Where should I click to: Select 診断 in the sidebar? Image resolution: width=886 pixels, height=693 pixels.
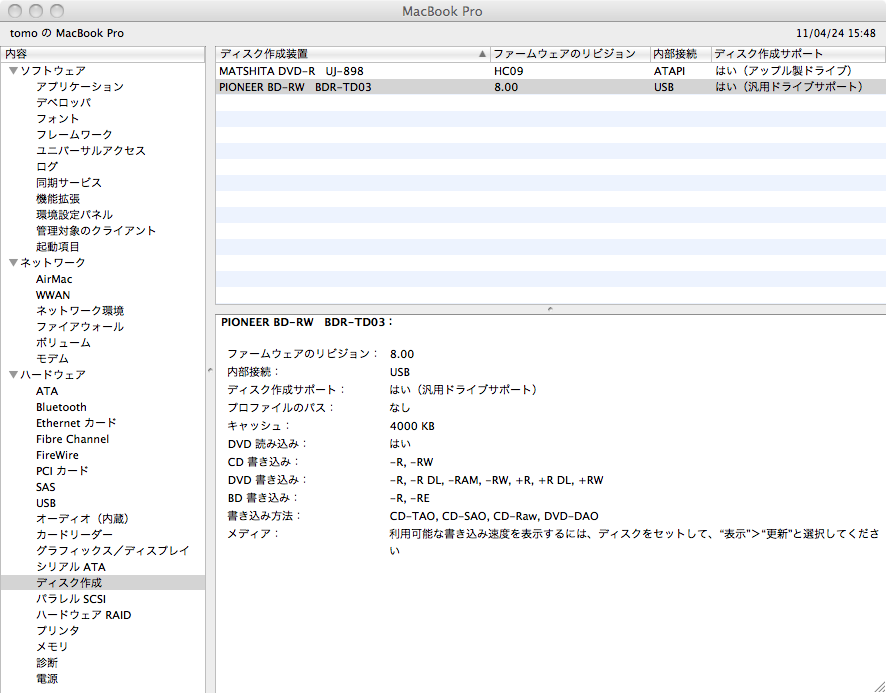click(x=47, y=662)
